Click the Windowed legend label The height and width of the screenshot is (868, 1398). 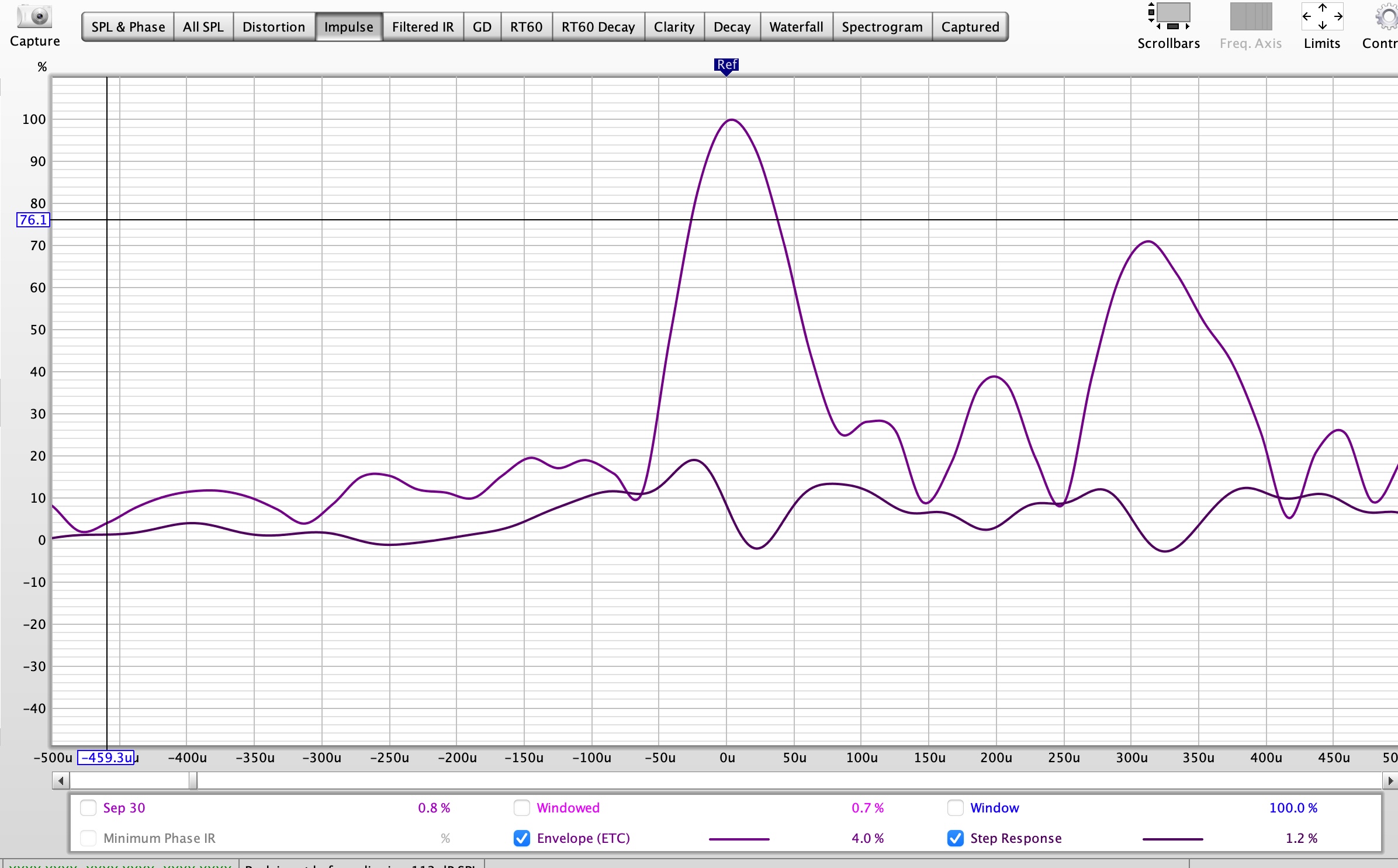568,808
